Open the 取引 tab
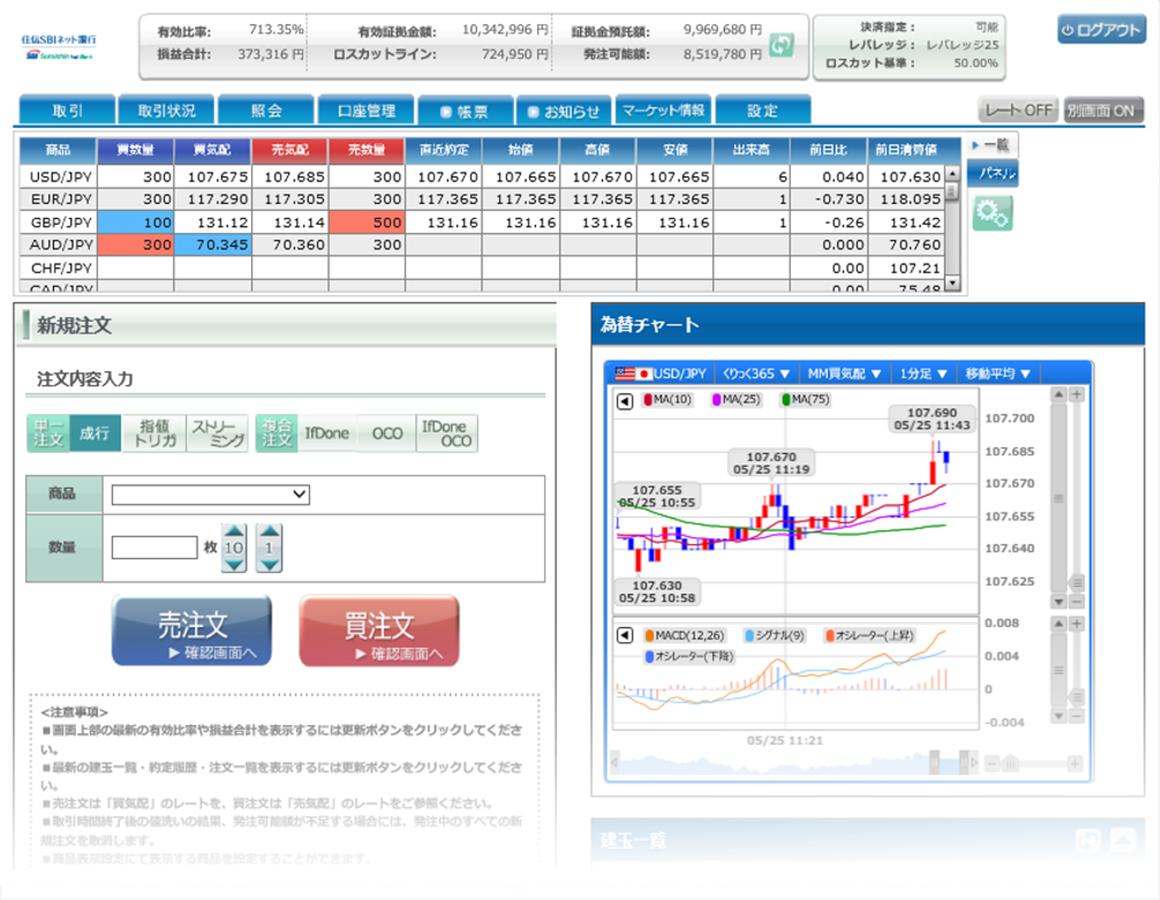Screen dimensions: 1160x900 (x=67, y=110)
